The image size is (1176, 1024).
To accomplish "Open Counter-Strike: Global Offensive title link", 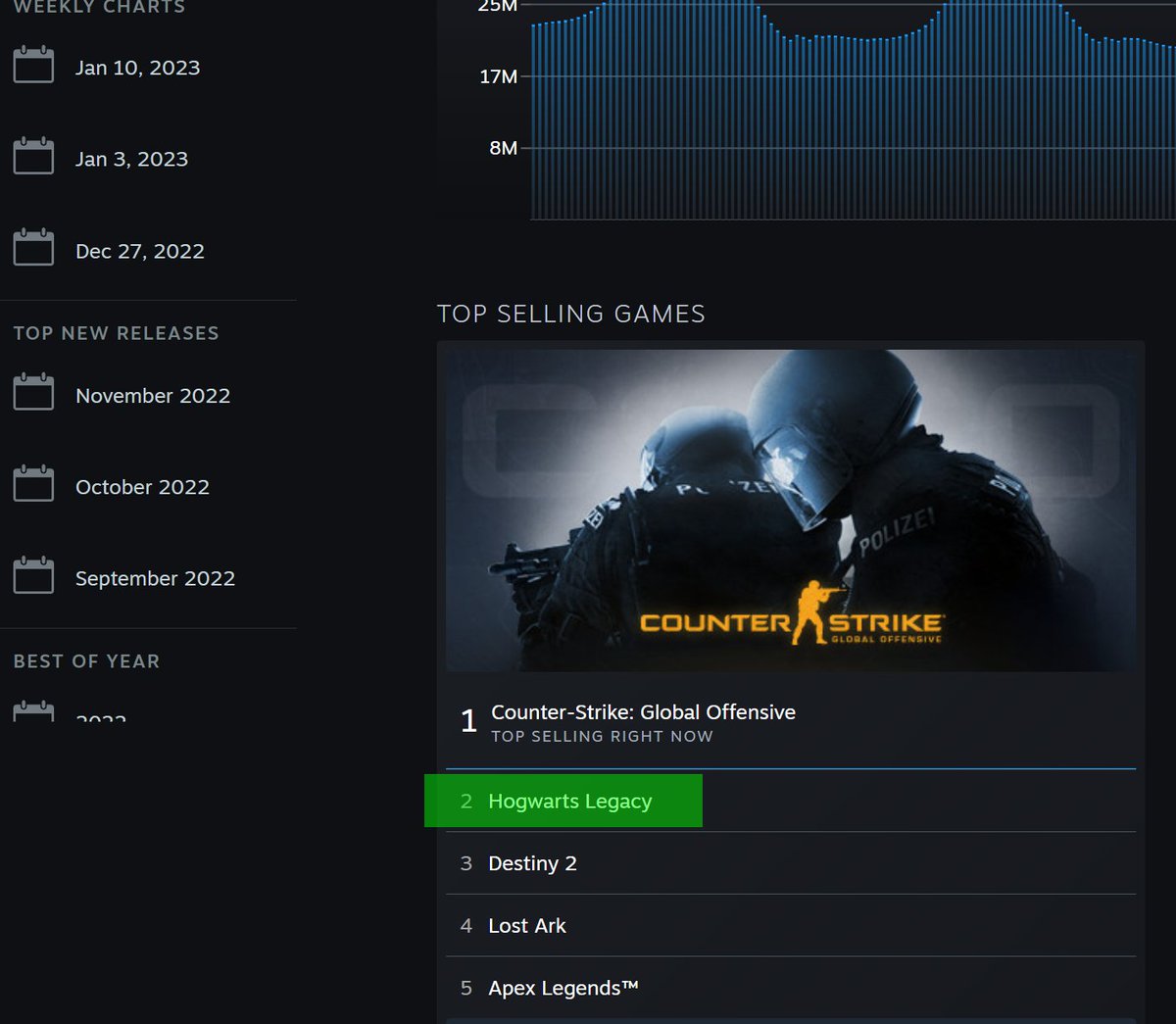I will tap(643, 712).
